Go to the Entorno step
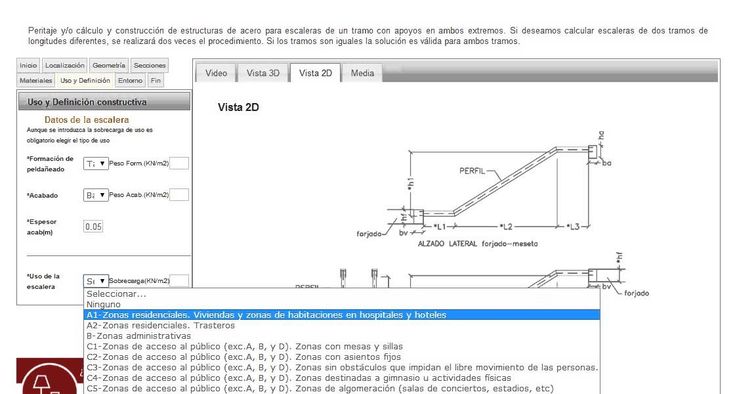 click(x=130, y=81)
